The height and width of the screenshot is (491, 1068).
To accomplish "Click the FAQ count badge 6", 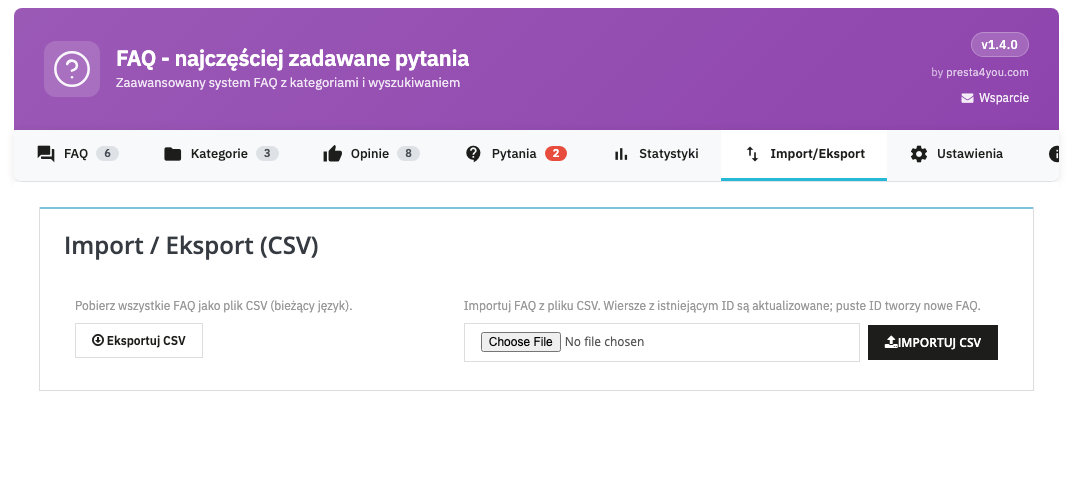I will (x=108, y=154).
